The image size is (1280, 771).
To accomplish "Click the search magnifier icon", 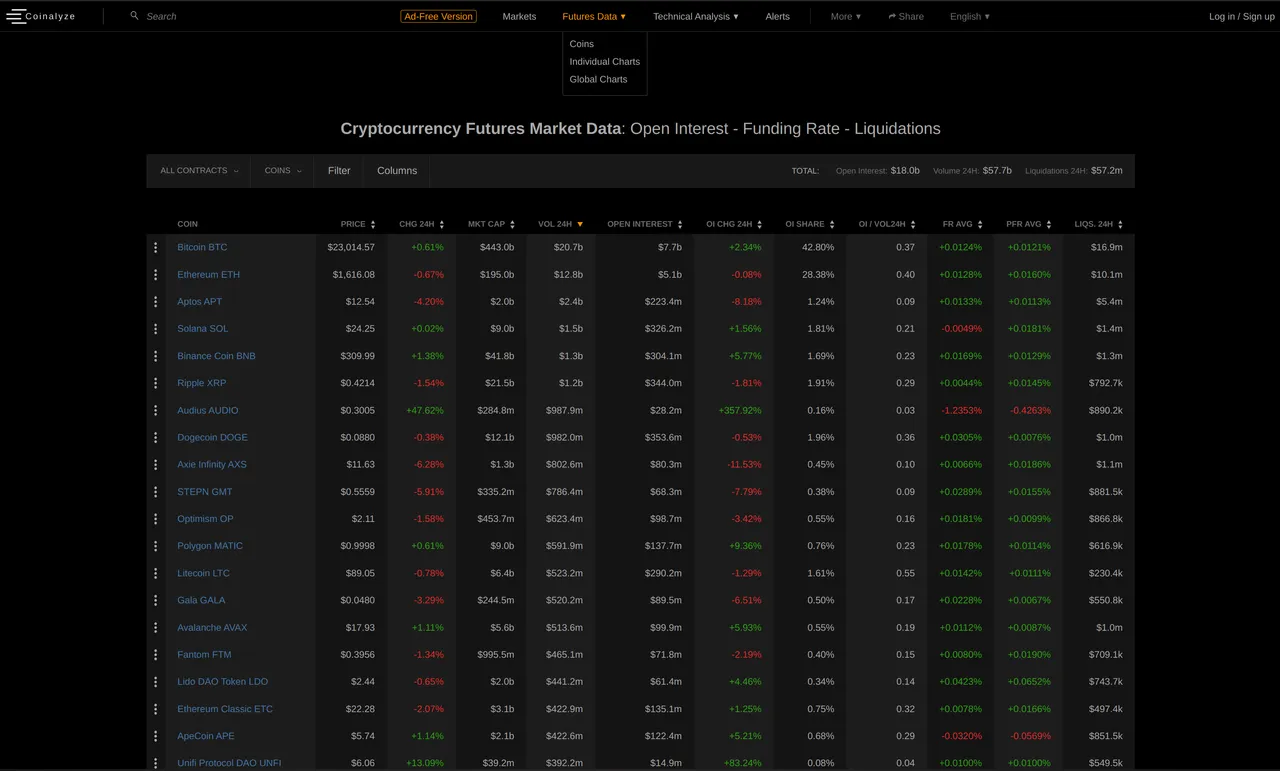I will click(134, 16).
